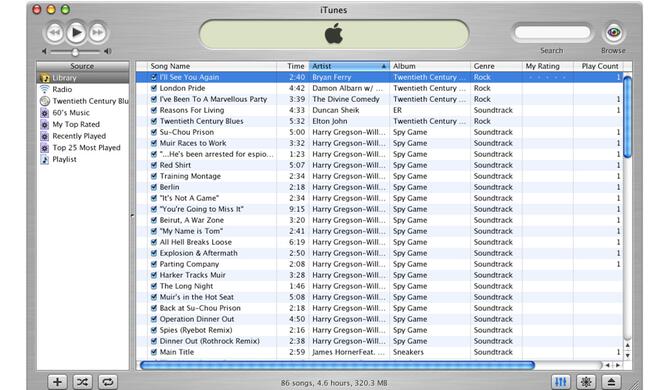Open My Top Rated smart playlist
The width and height of the screenshot is (660, 390).
82,125
